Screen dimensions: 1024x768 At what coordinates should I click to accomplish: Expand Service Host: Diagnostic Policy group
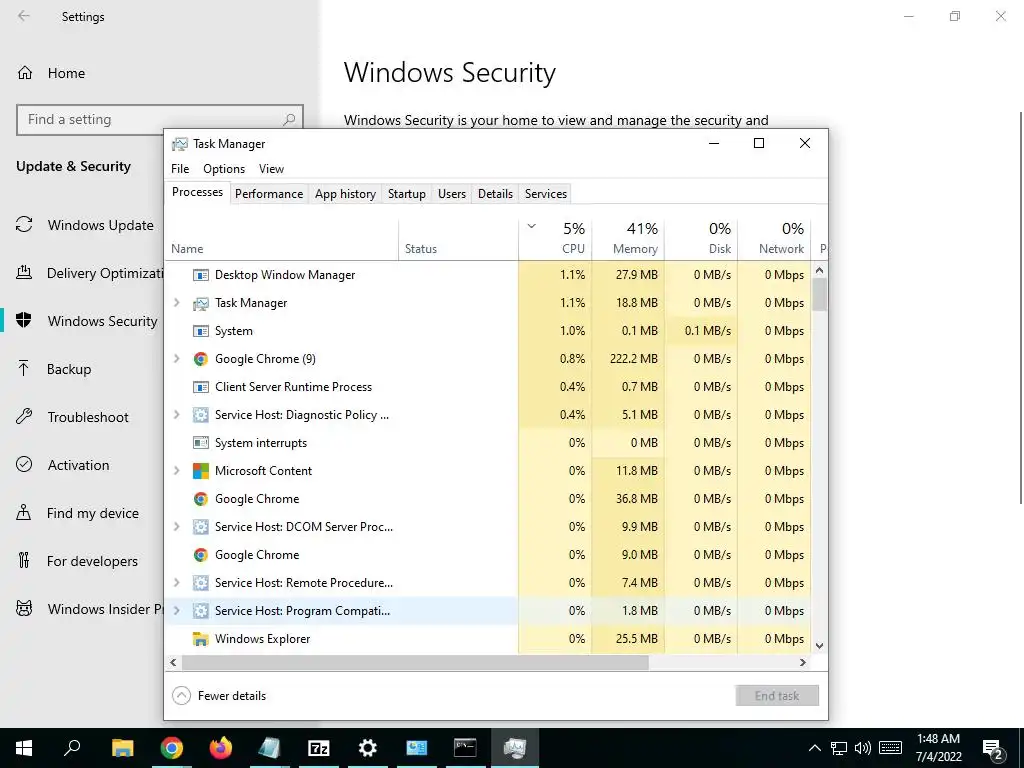(x=176, y=415)
